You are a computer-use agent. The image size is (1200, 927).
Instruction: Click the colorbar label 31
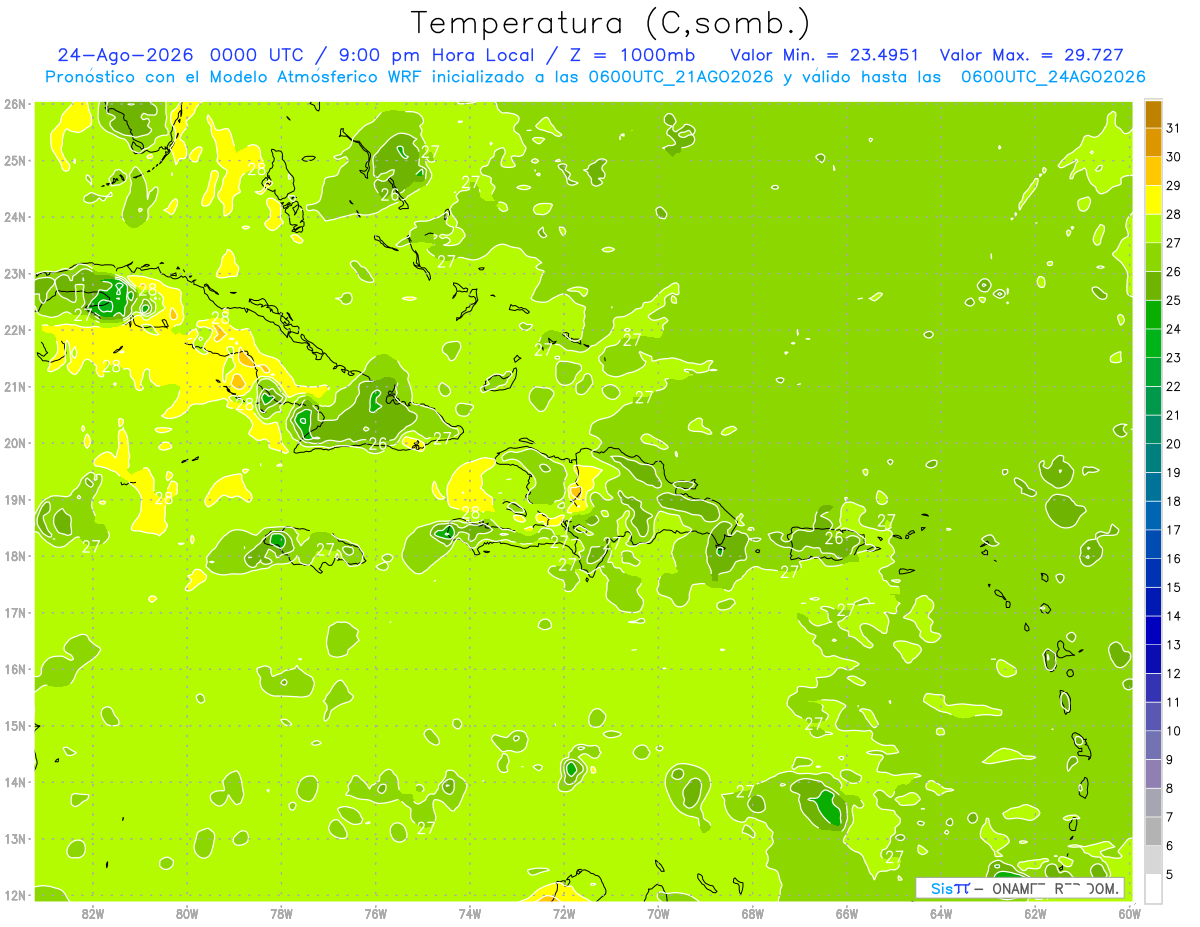click(x=1173, y=128)
